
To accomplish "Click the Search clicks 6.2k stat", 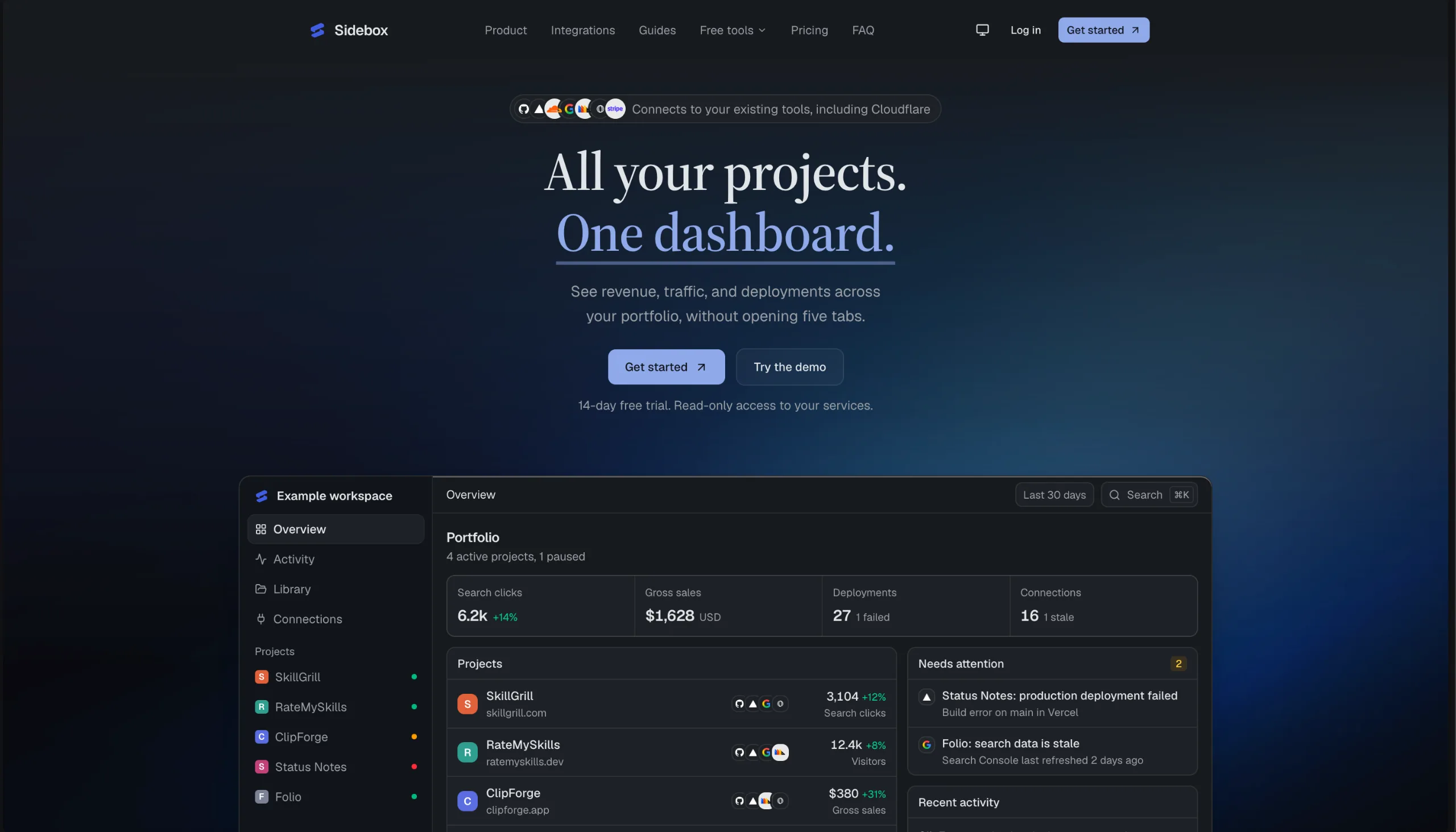I will [540, 606].
